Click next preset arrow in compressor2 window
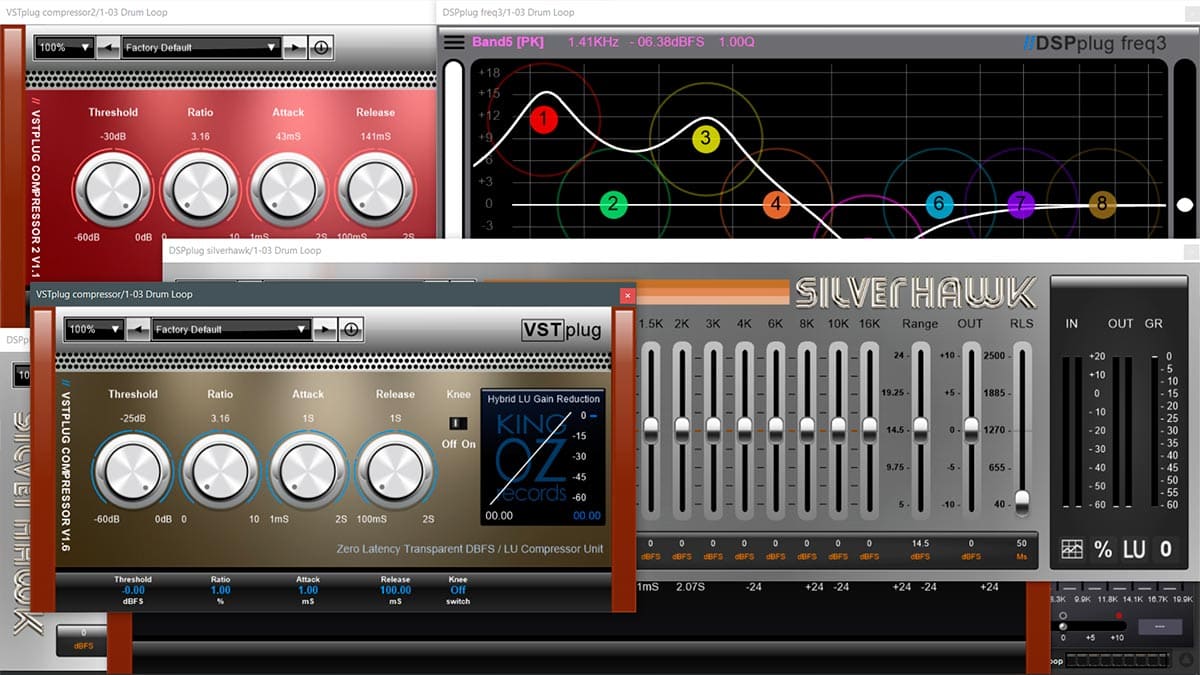 [x=293, y=47]
